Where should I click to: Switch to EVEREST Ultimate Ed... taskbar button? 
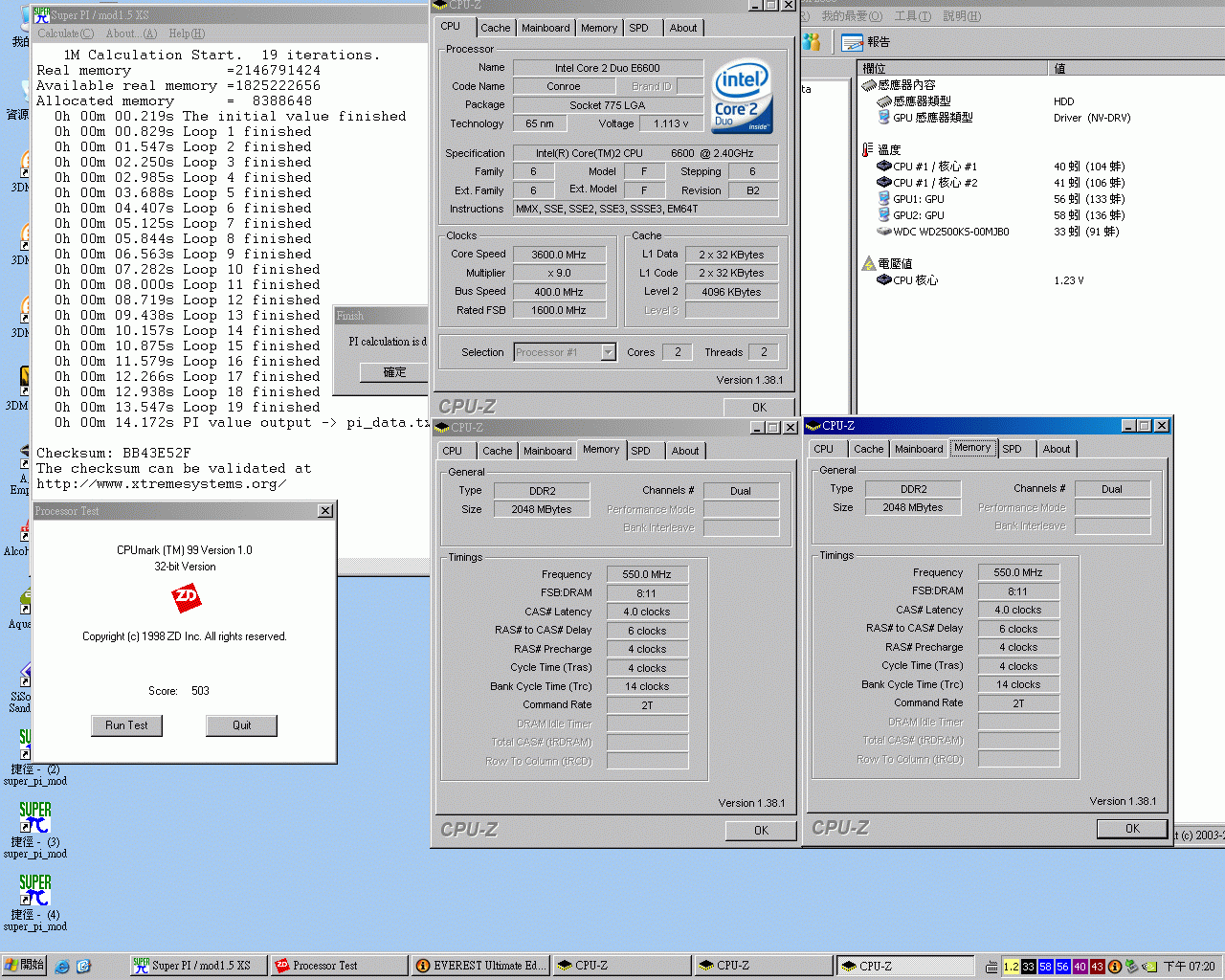tap(480, 966)
